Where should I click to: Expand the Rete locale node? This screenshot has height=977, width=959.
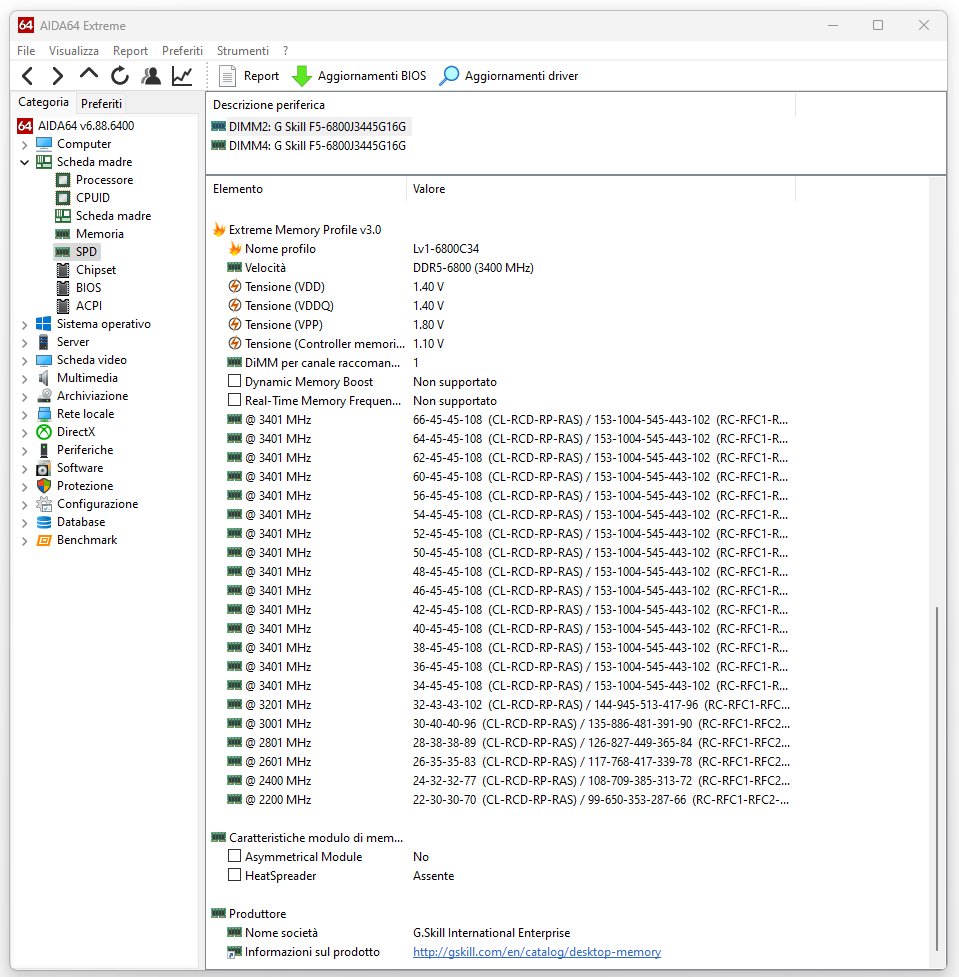point(24,415)
